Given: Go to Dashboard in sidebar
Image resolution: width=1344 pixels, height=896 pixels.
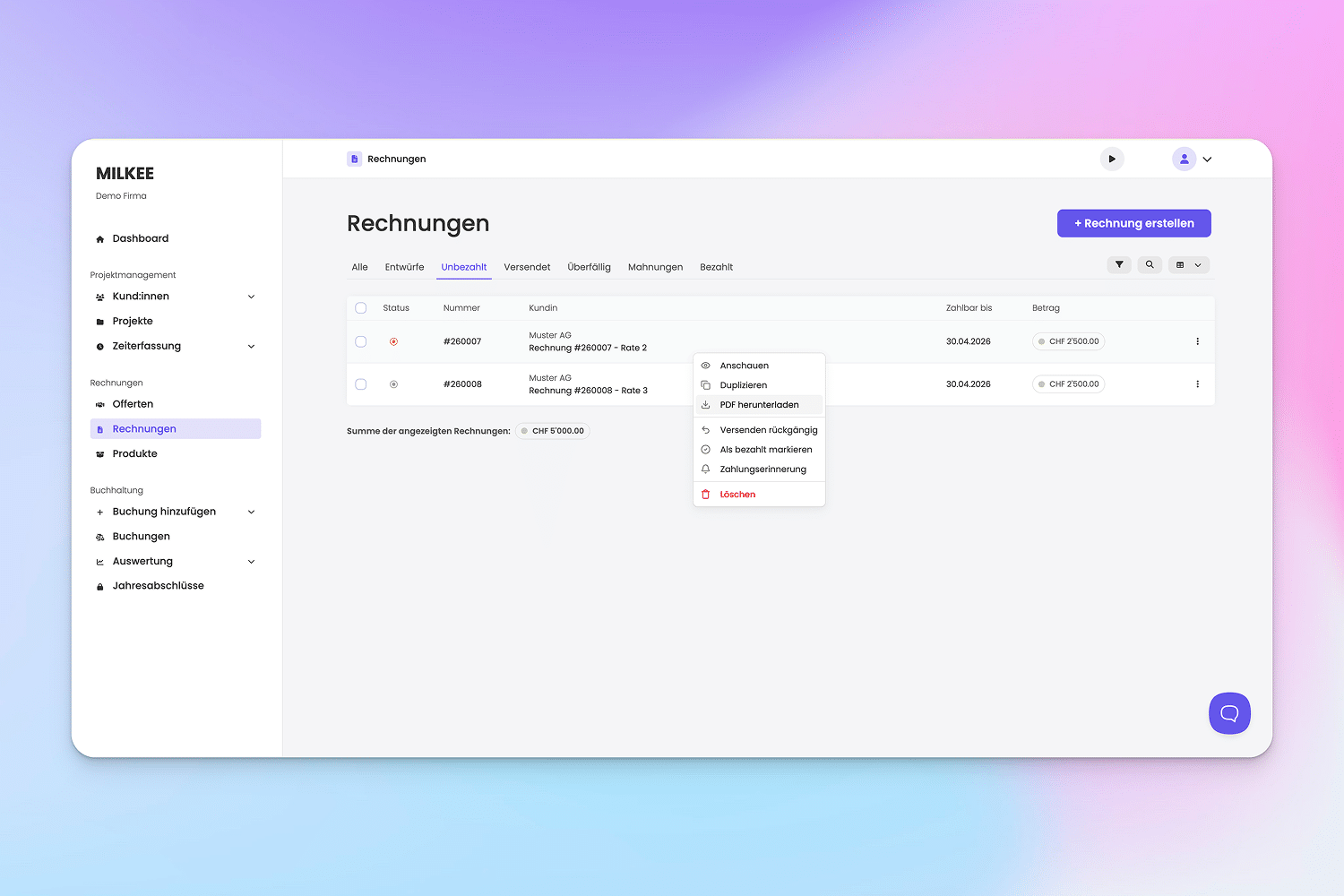Looking at the screenshot, I should [140, 238].
